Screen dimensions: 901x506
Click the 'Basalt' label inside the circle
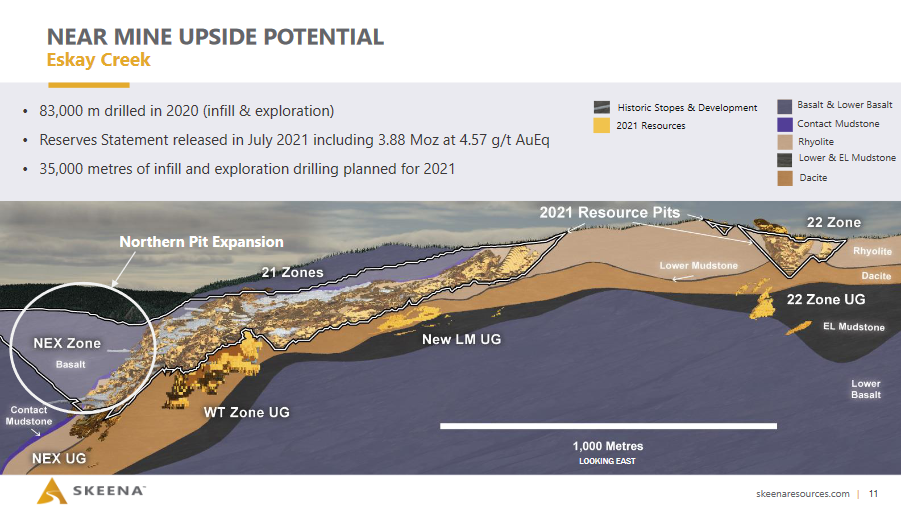(x=71, y=364)
